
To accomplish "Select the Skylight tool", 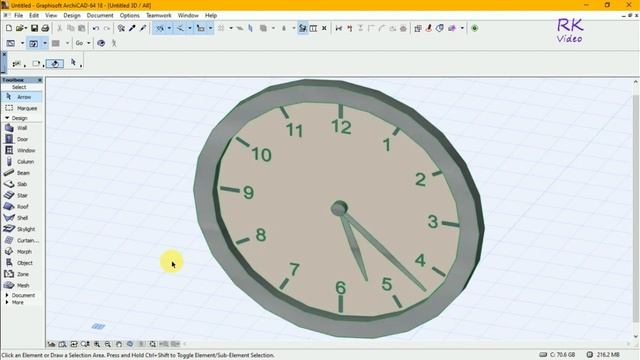I will coord(22,229).
